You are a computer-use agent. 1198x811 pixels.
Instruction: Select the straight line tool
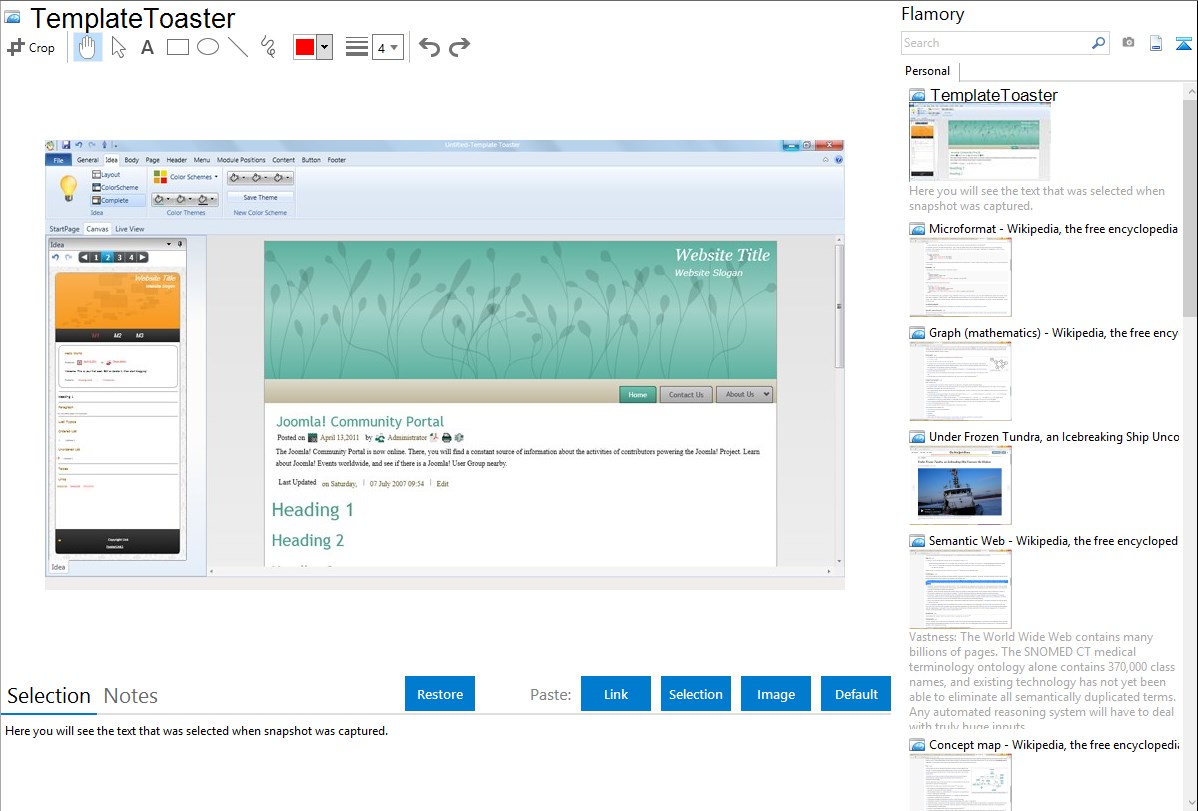click(x=238, y=47)
